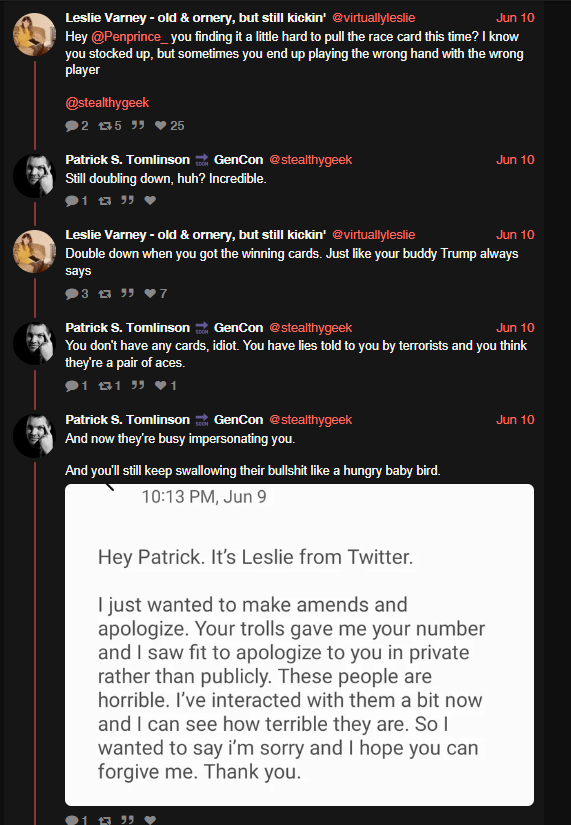This screenshot has width=571, height=825.
Task: Retweet the 'Still doubling down' tweet
Action: pos(105,200)
